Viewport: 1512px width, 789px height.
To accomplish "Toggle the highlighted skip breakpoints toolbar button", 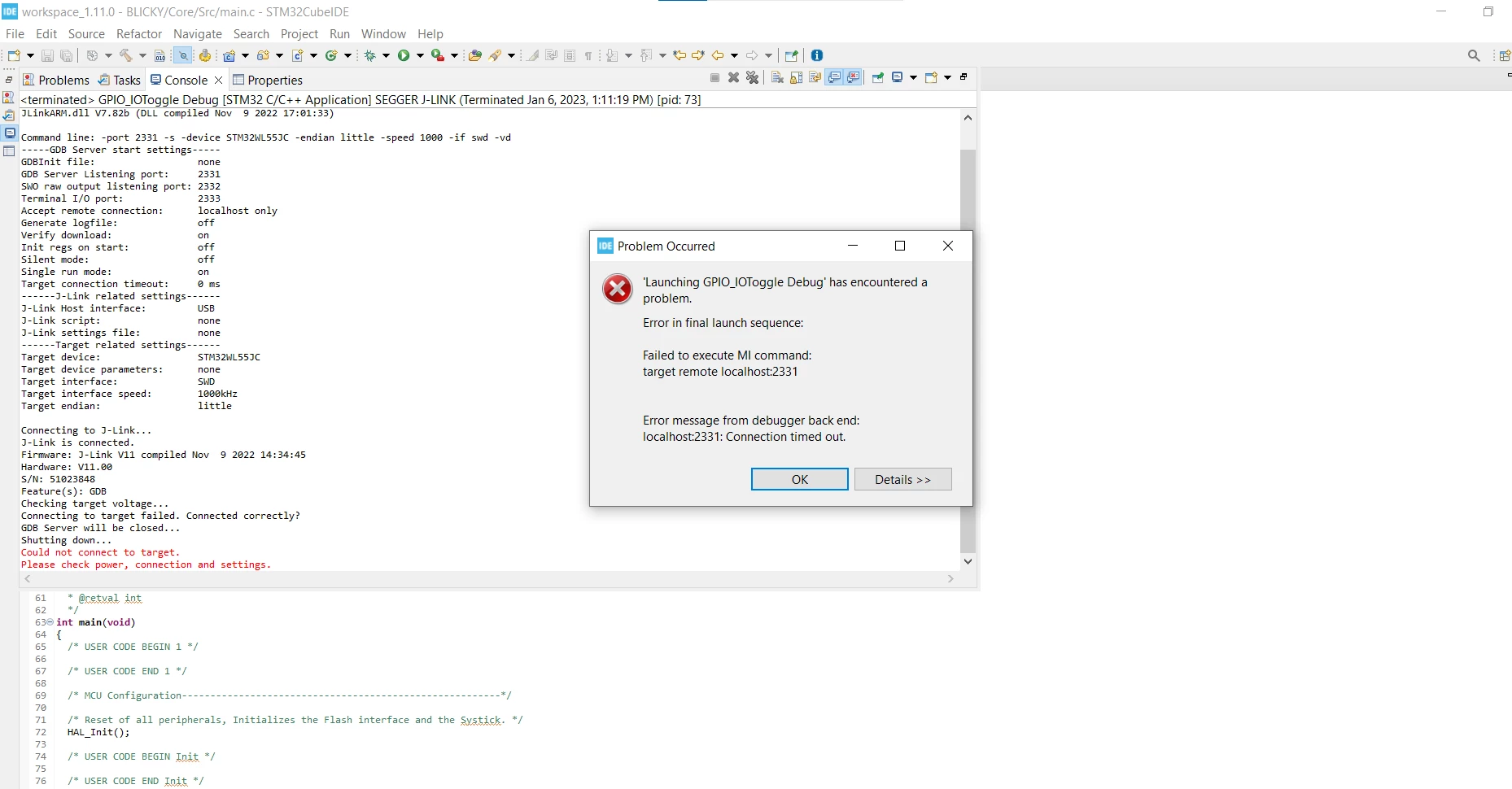I will [183, 55].
